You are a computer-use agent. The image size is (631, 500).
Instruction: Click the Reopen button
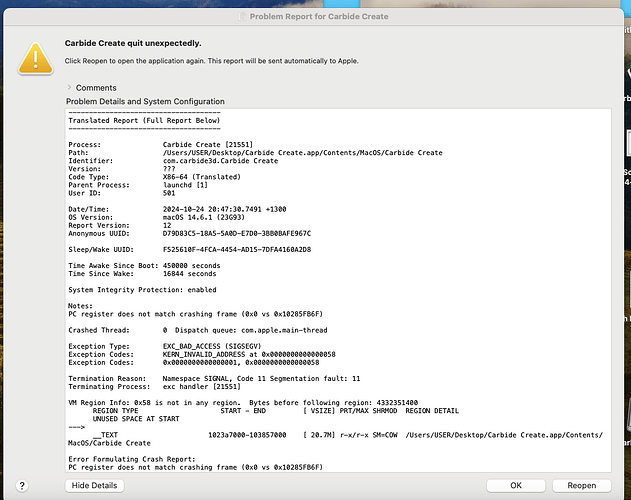pyautogui.click(x=582, y=486)
